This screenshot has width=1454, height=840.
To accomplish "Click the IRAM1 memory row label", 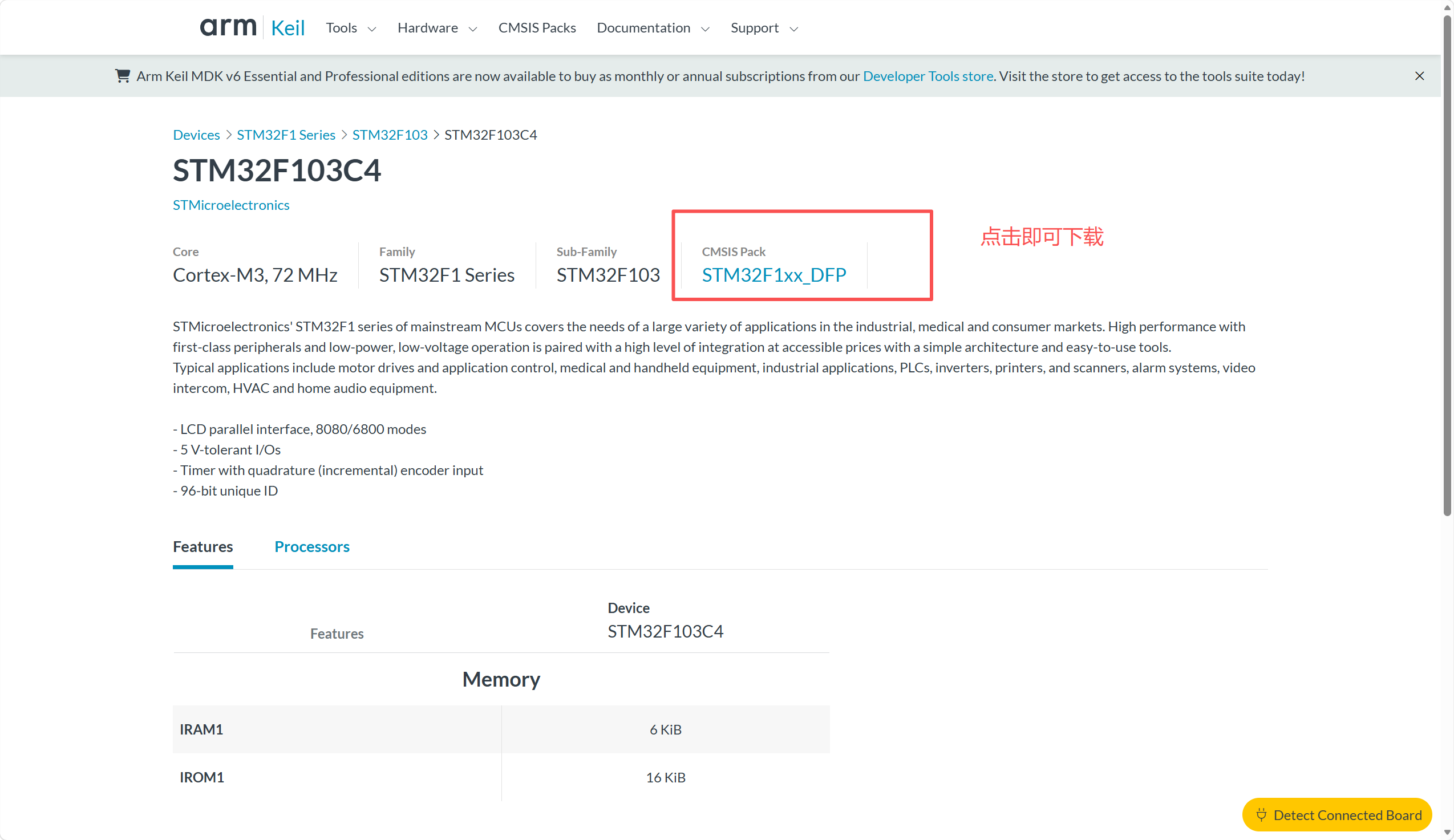I will [201, 729].
